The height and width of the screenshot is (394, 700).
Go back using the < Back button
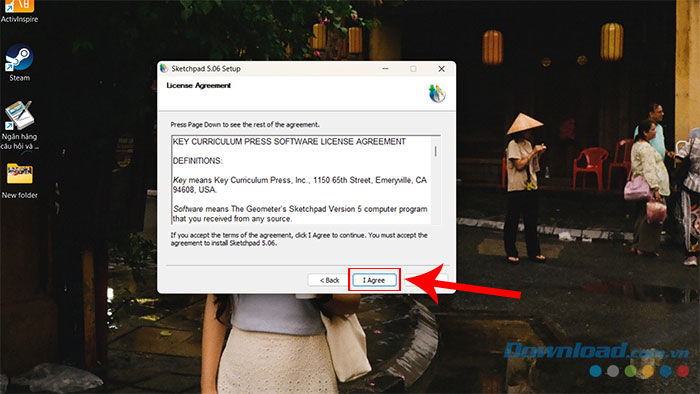click(329, 280)
